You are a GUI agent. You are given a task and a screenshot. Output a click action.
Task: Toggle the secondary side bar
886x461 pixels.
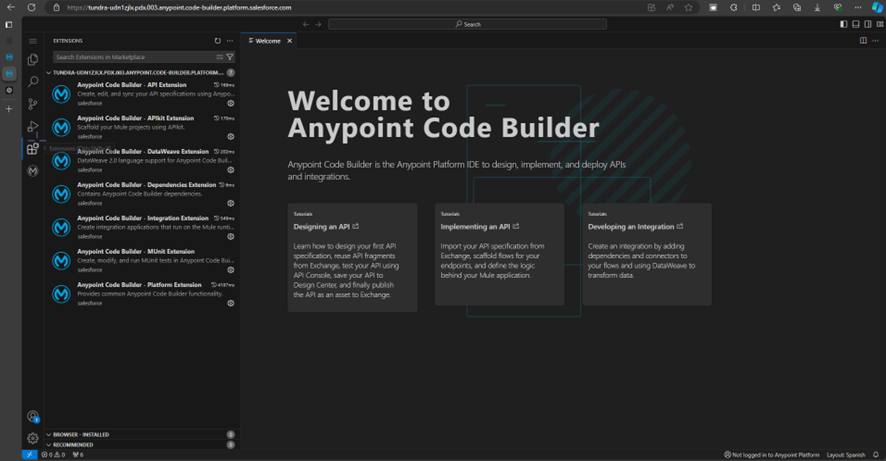pyautogui.click(x=868, y=24)
